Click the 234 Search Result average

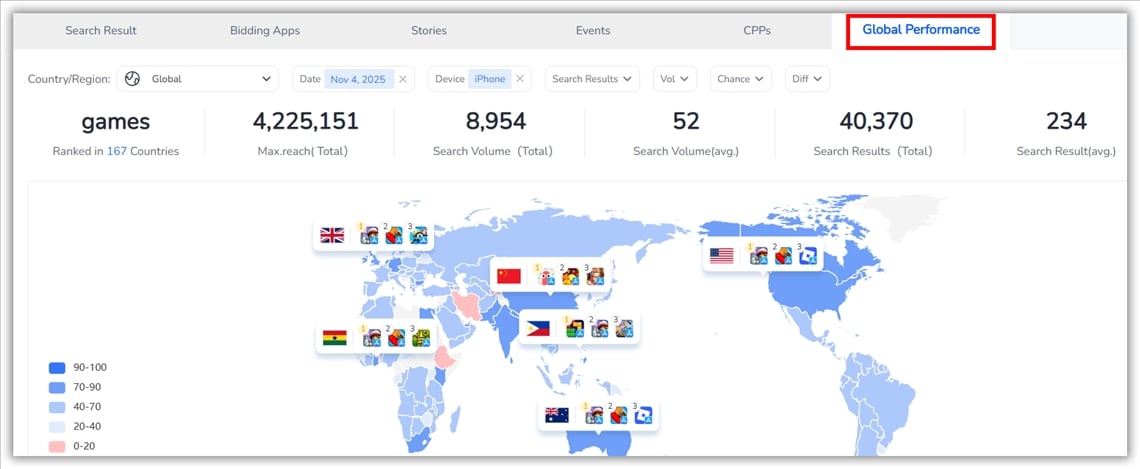[x=1067, y=121]
